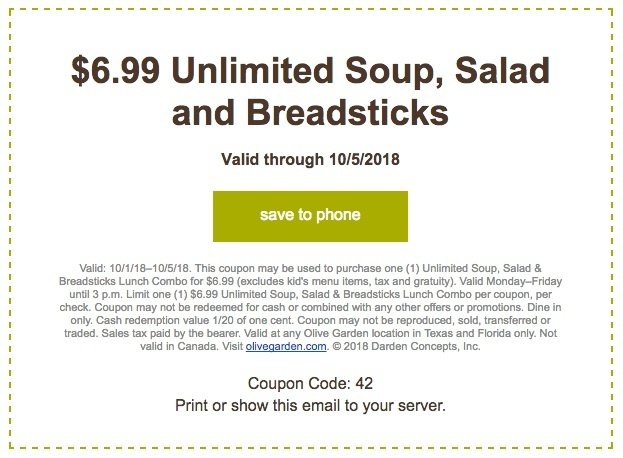Click the "Valid Monday–Friday" text

click(x=510, y=281)
